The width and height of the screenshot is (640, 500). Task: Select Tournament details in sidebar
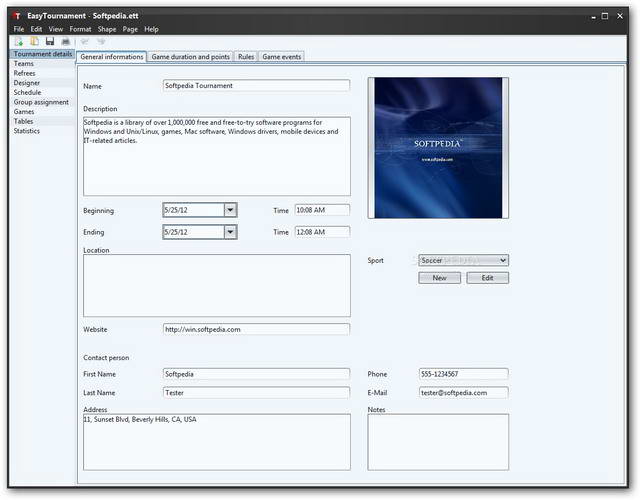point(42,54)
